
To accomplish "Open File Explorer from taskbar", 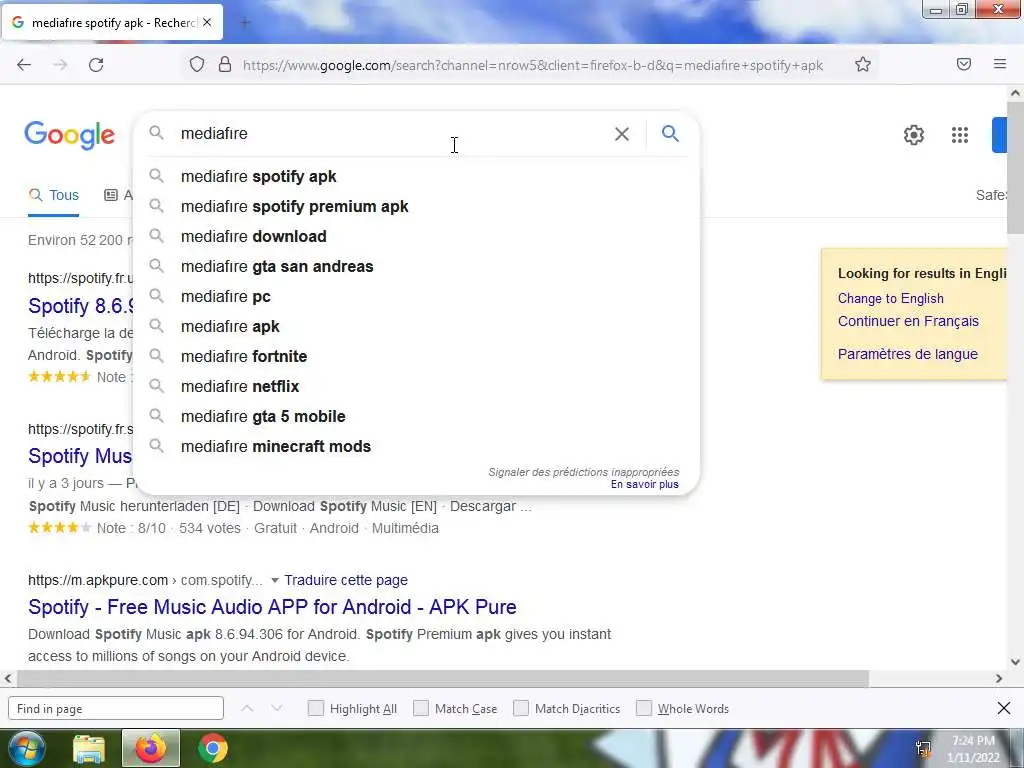I will pyautogui.click(x=89, y=749).
